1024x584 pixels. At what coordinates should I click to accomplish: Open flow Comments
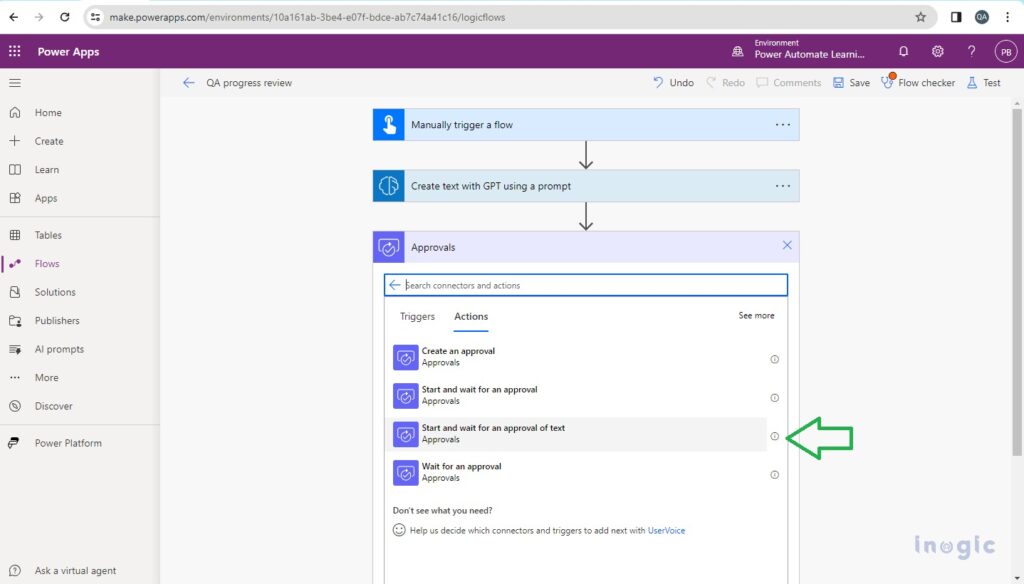[789, 82]
